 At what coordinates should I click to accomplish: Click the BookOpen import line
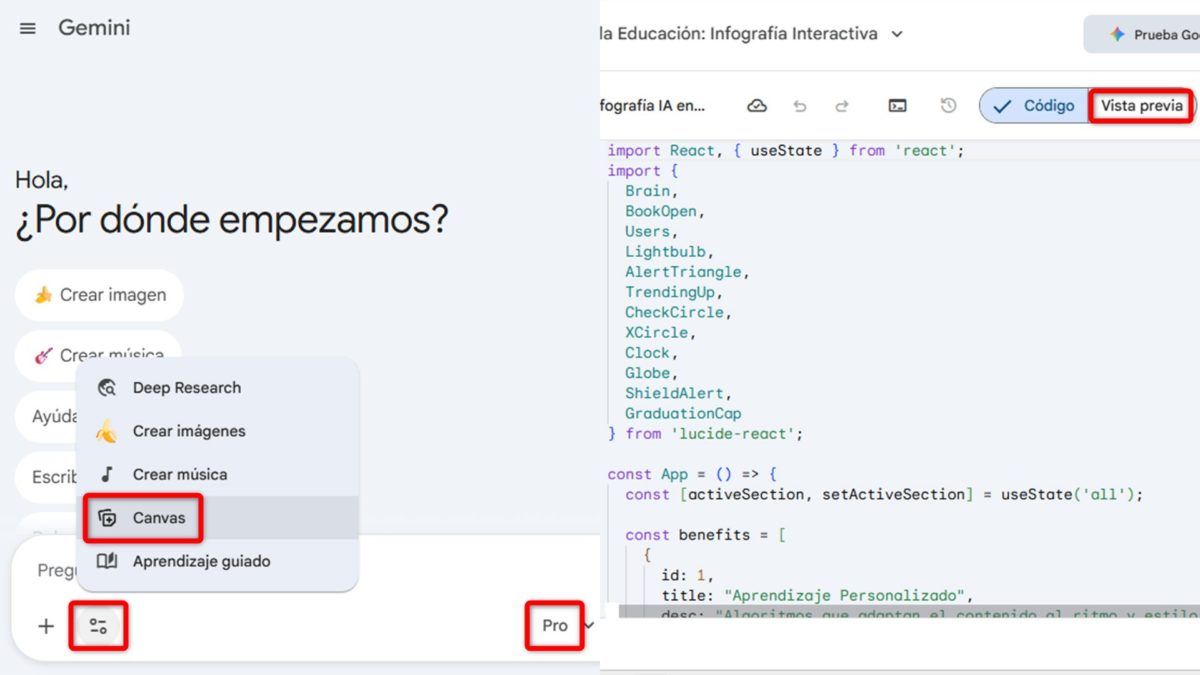tap(666, 211)
